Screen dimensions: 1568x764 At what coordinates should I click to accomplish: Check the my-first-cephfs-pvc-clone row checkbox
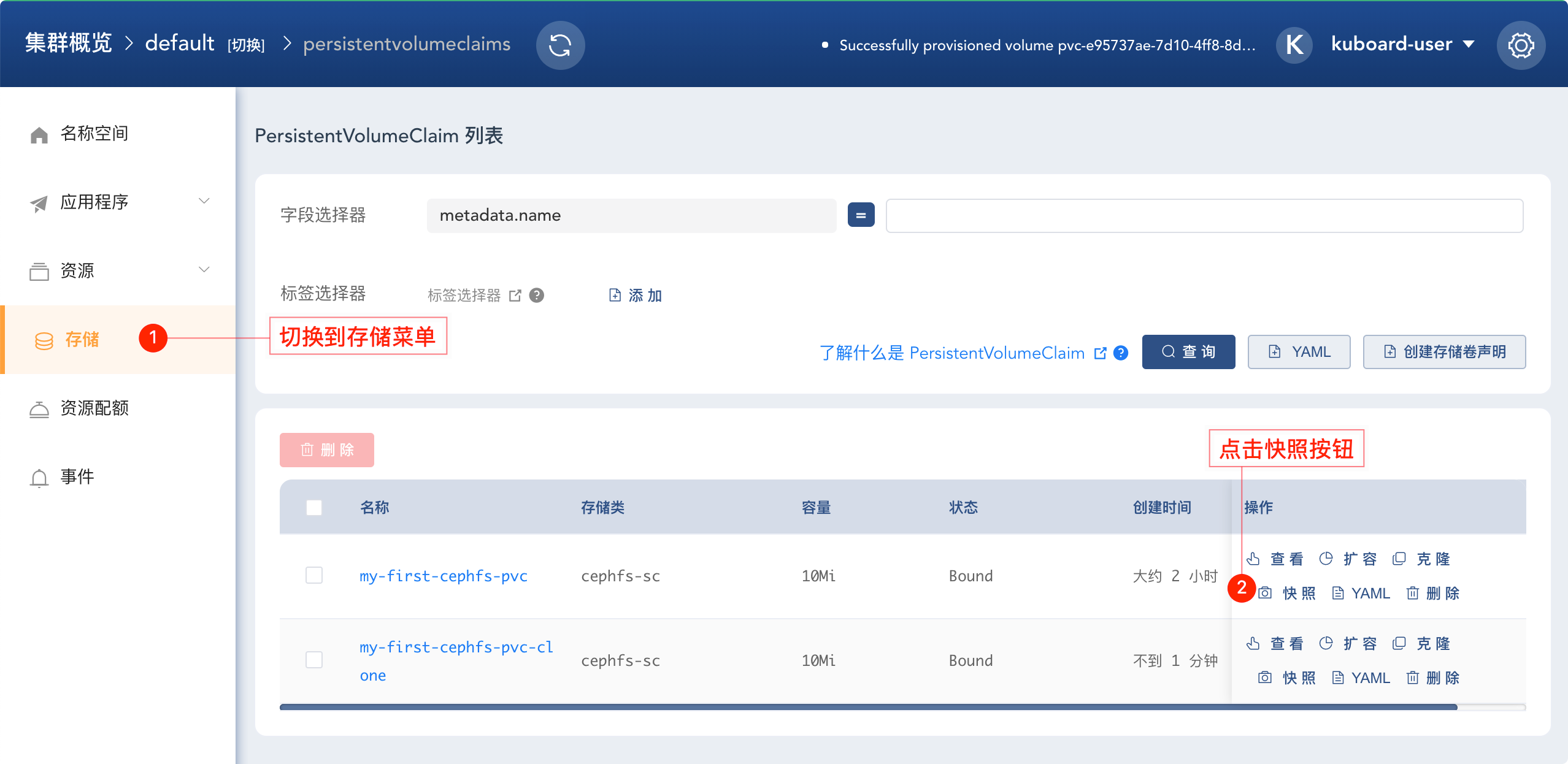pyautogui.click(x=314, y=660)
